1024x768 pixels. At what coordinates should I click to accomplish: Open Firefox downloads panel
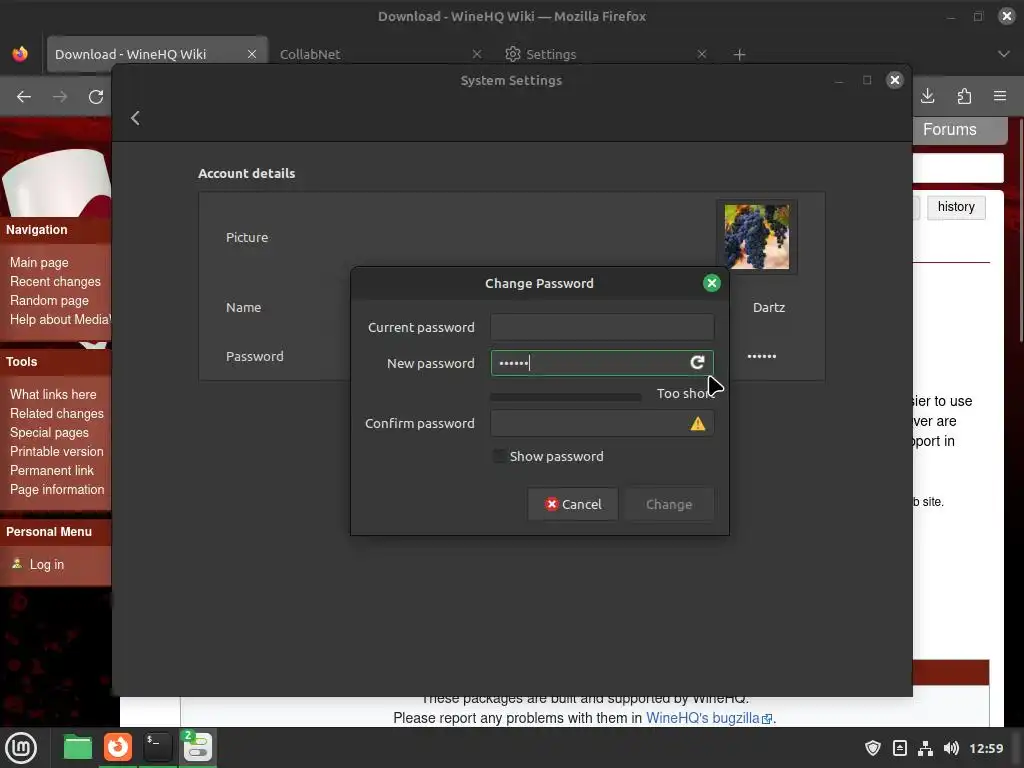[x=927, y=96]
